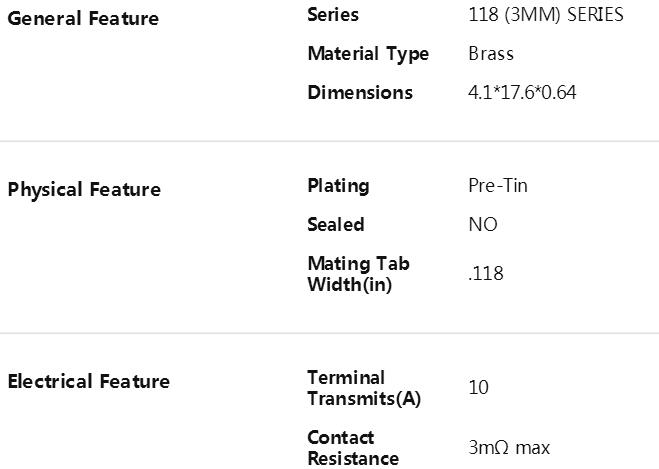Click the Mating Tab Width(in) label

click(x=358, y=274)
